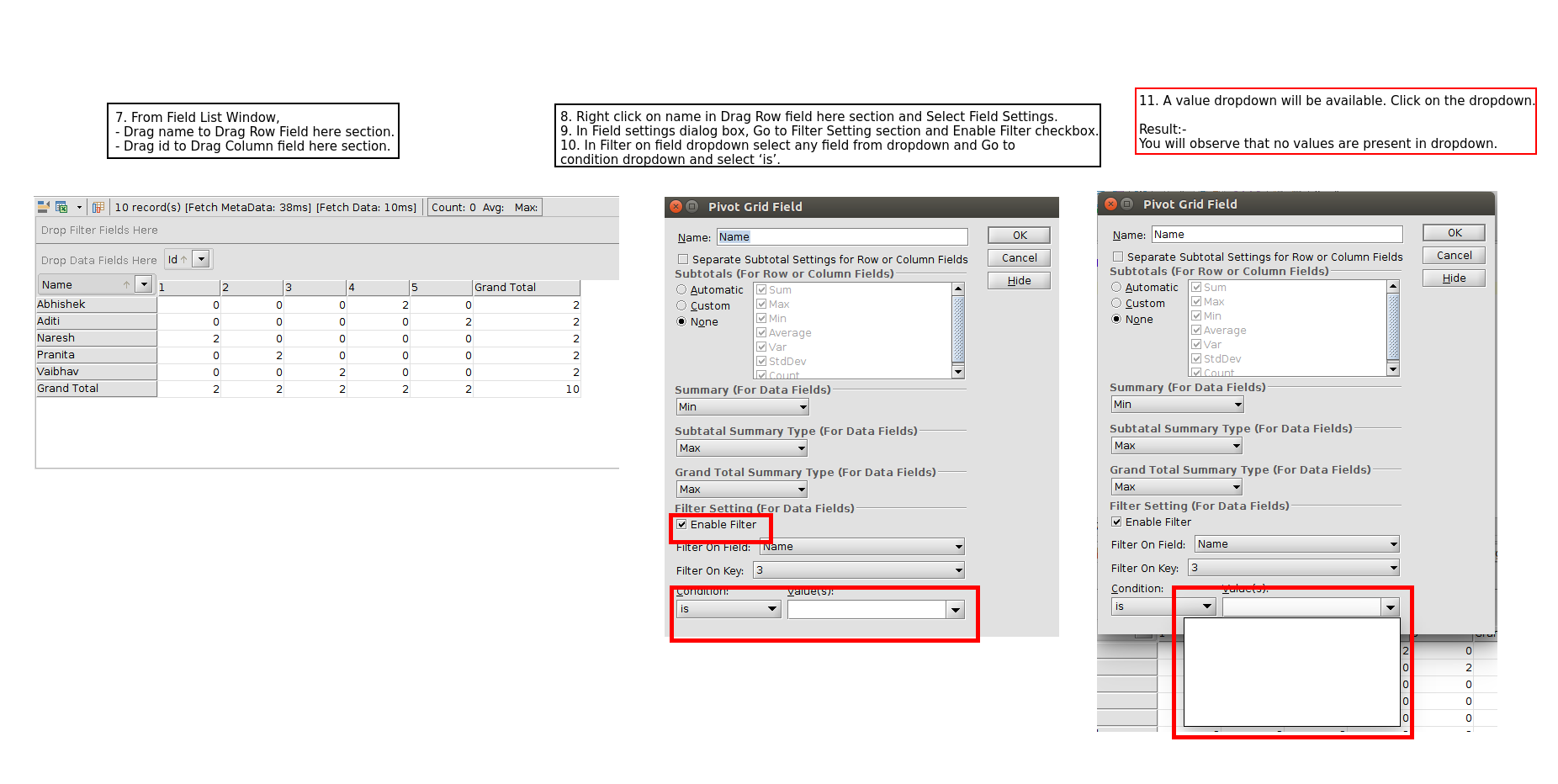Select the Abhishek row header
This screenshot has height=784, width=1558.
pos(96,305)
